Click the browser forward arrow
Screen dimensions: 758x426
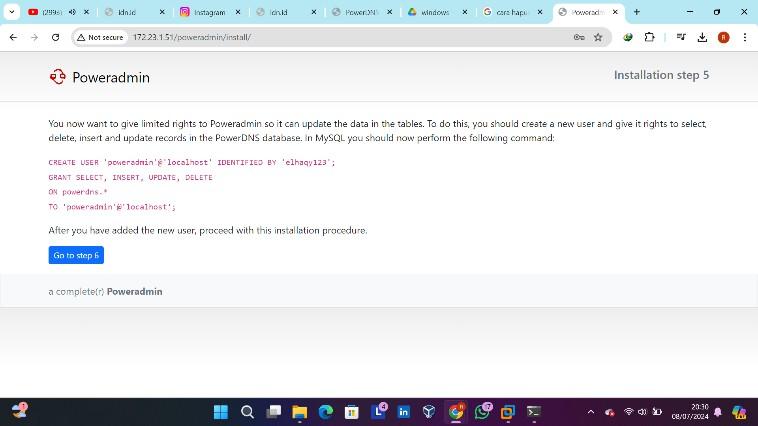tap(34, 37)
